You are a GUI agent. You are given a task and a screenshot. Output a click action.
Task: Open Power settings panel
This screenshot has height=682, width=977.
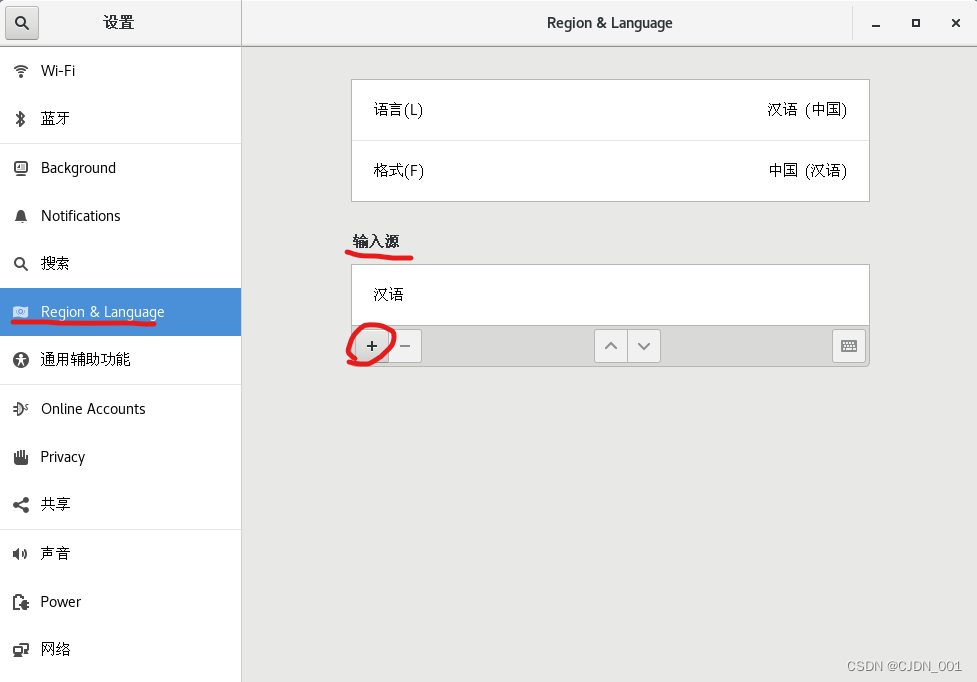click(x=120, y=602)
